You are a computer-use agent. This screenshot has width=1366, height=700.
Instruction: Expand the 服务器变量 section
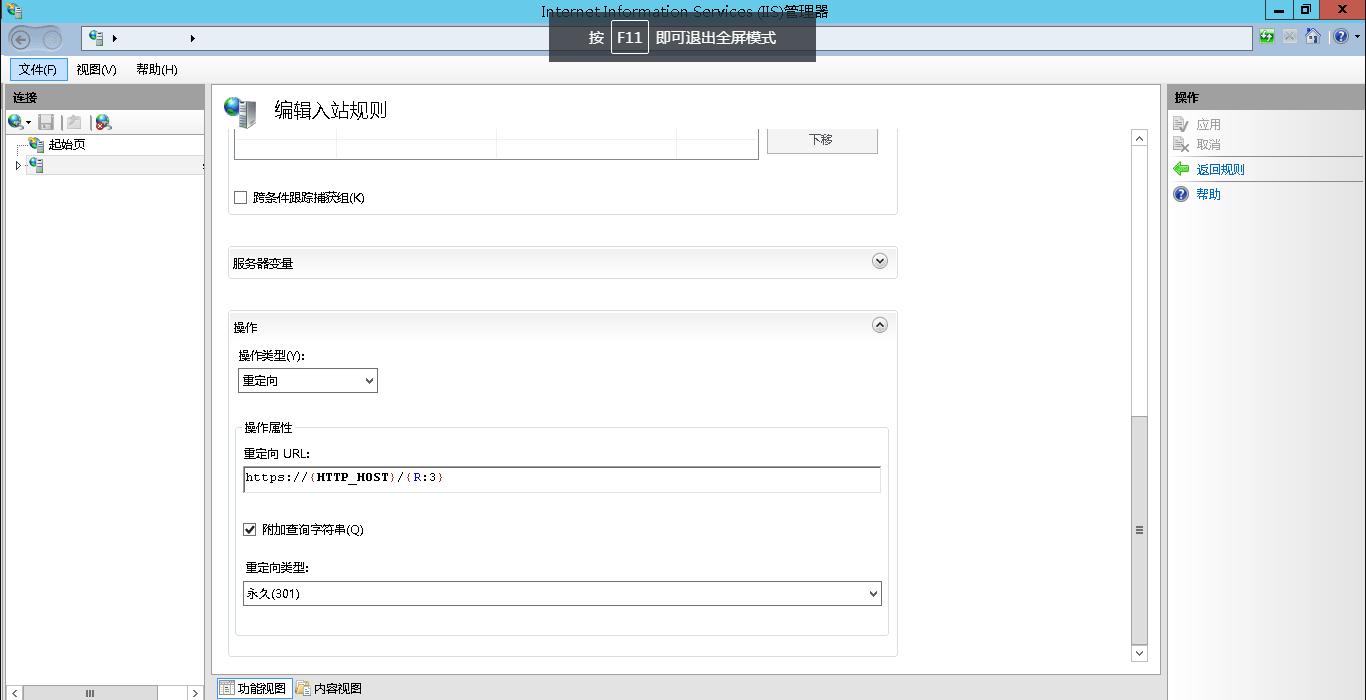[x=880, y=261]
